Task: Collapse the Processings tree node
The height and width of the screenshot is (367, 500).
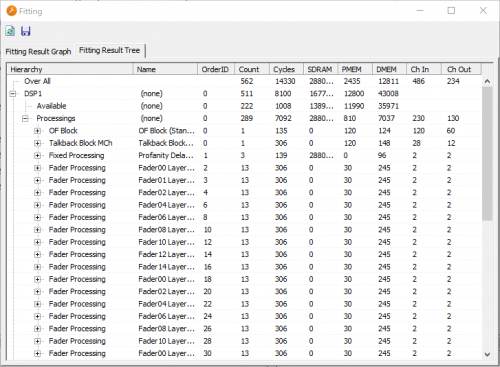Action: (x=25, y=118)
